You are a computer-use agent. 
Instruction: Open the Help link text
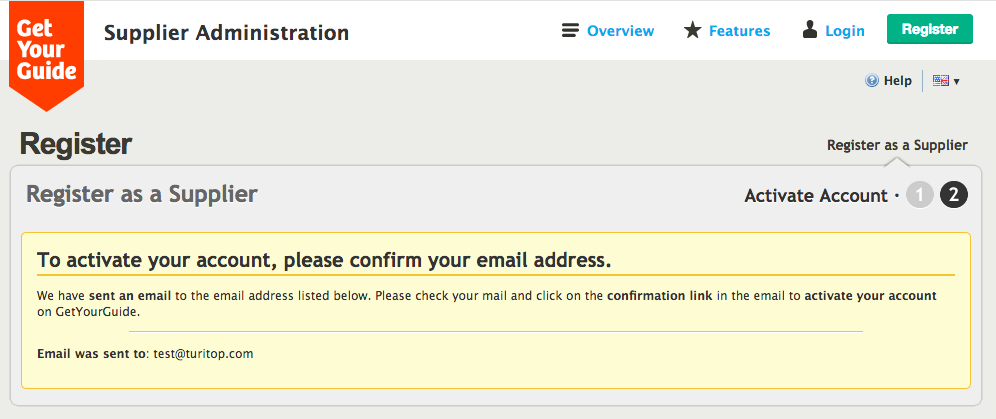898,81
